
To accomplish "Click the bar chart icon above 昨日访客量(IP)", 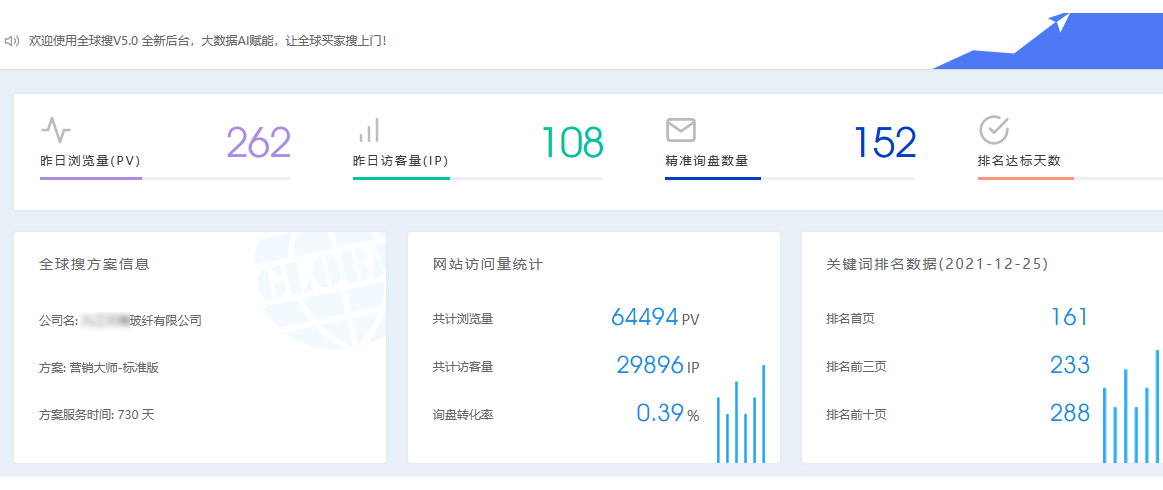I will pos(368,130).
